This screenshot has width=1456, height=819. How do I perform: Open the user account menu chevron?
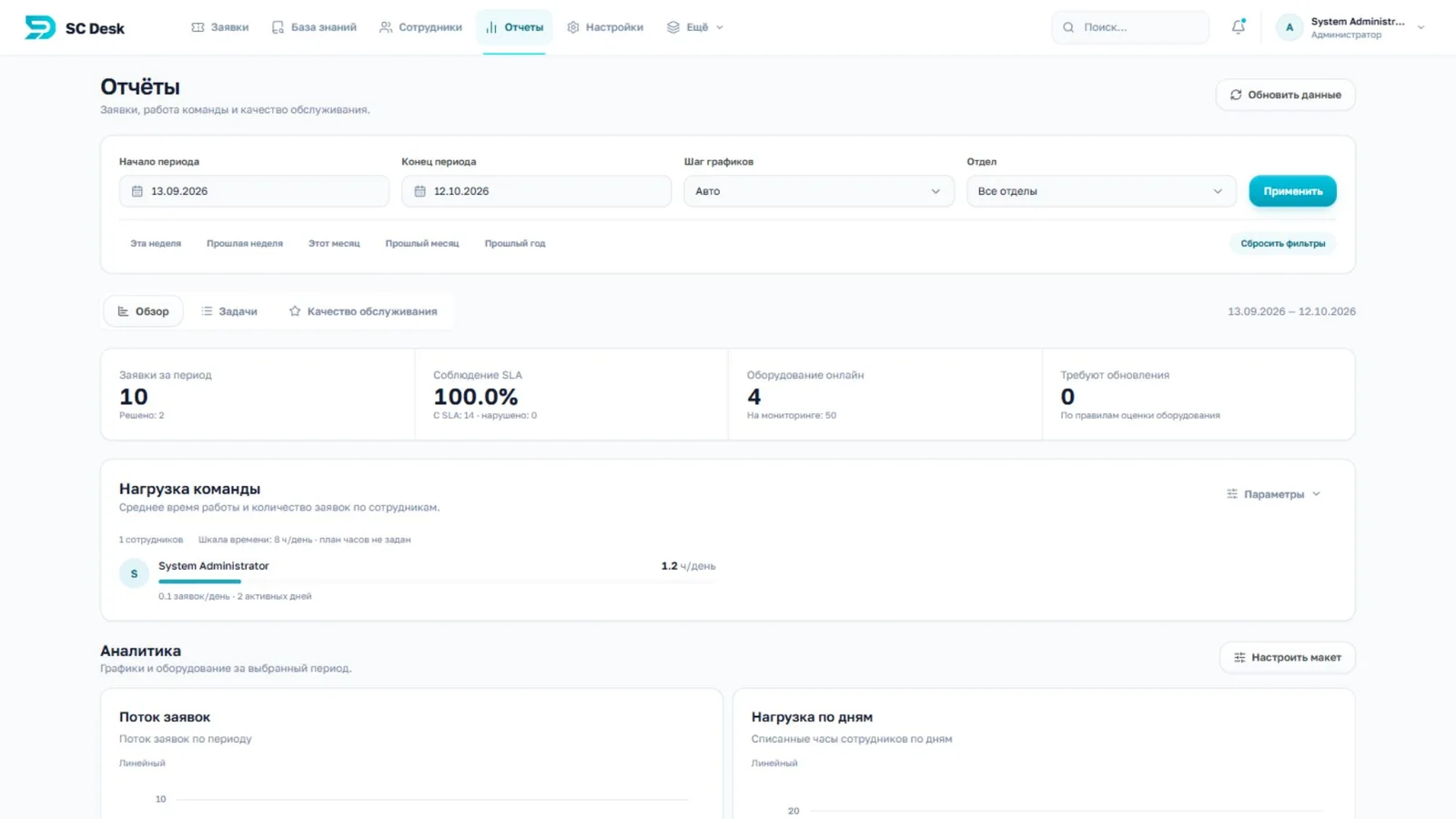coord(1421,27)
